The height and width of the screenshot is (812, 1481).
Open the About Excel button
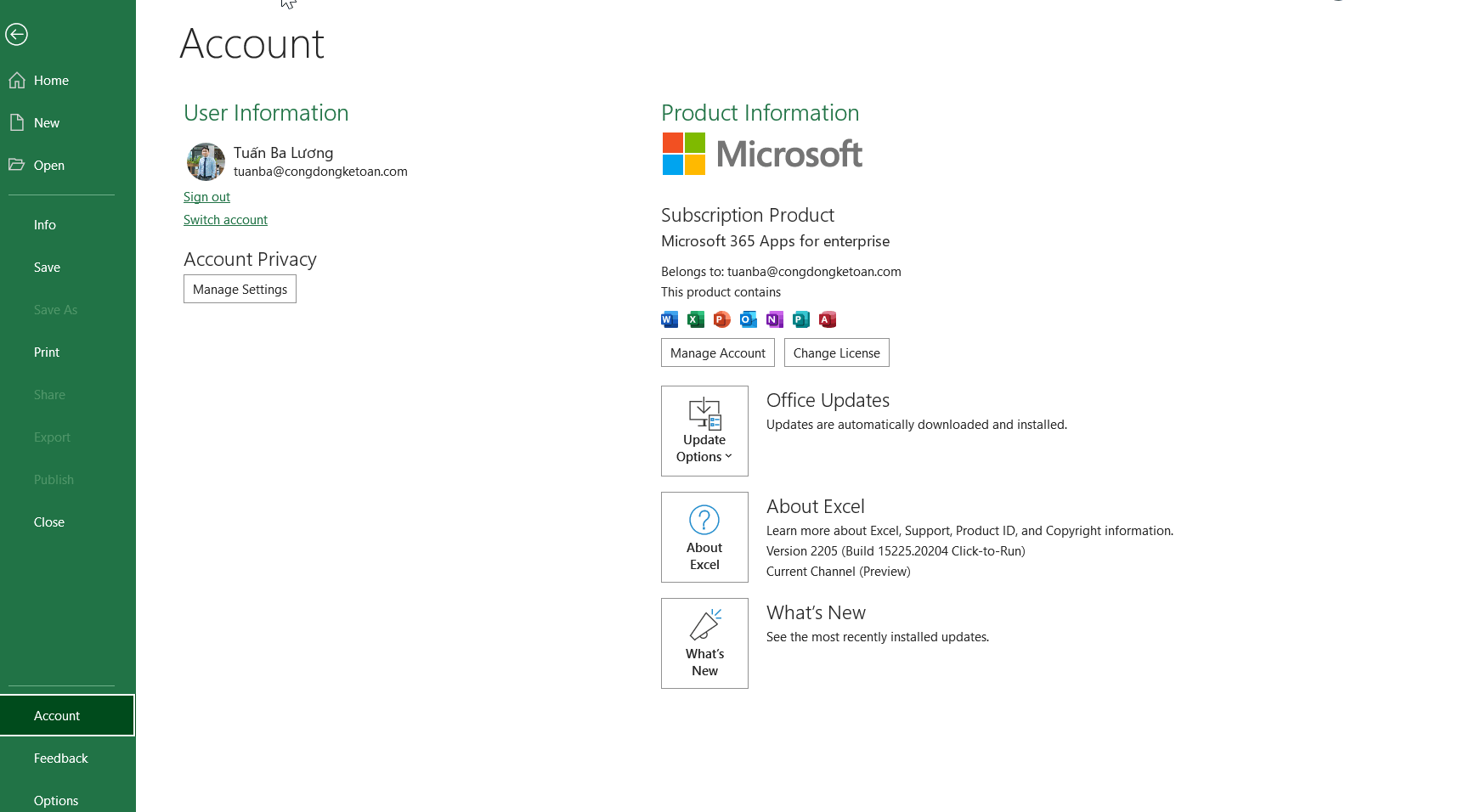704,537
